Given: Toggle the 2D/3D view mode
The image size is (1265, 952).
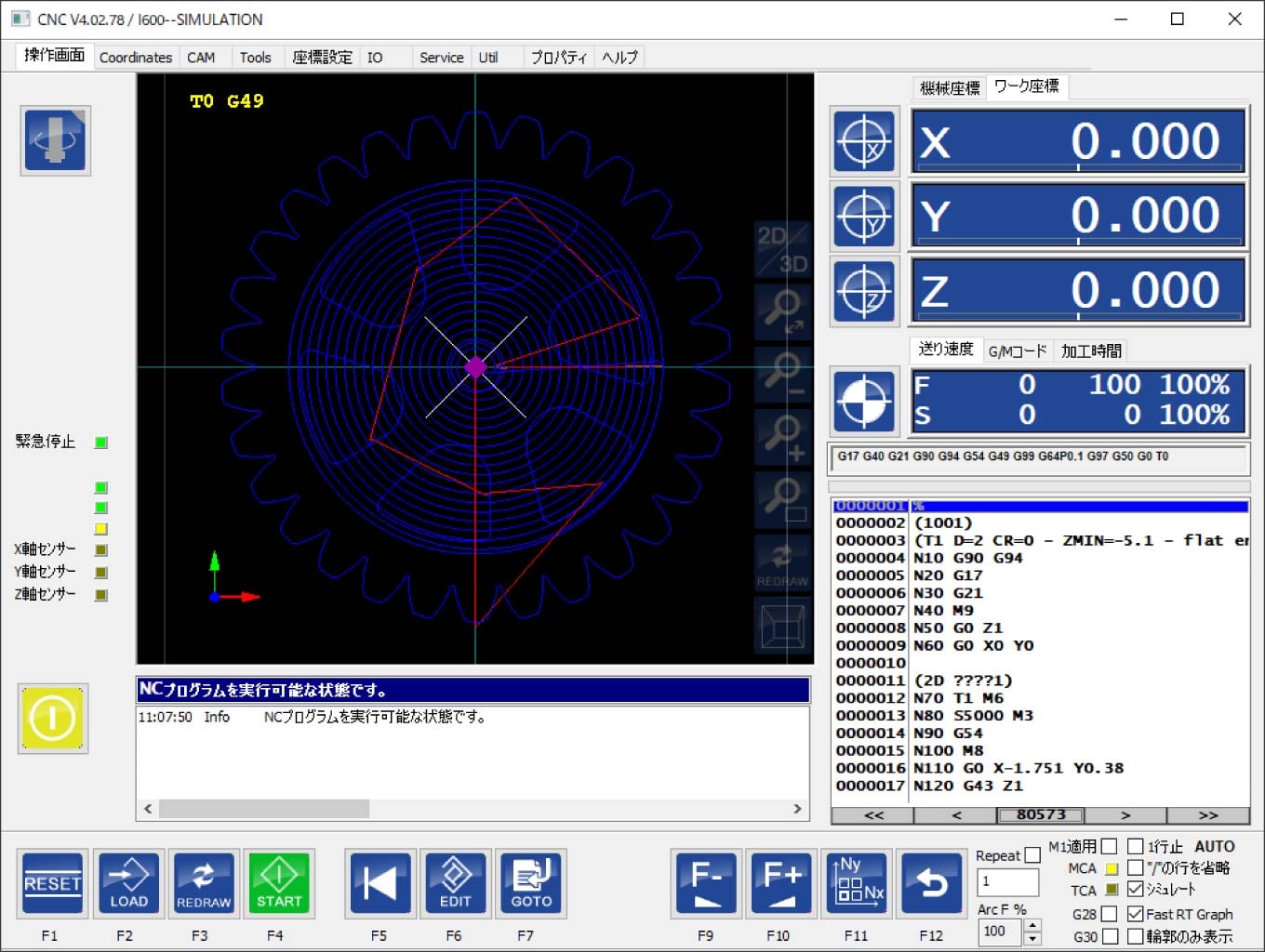Looking at the screenshot, I should (782, 249).
